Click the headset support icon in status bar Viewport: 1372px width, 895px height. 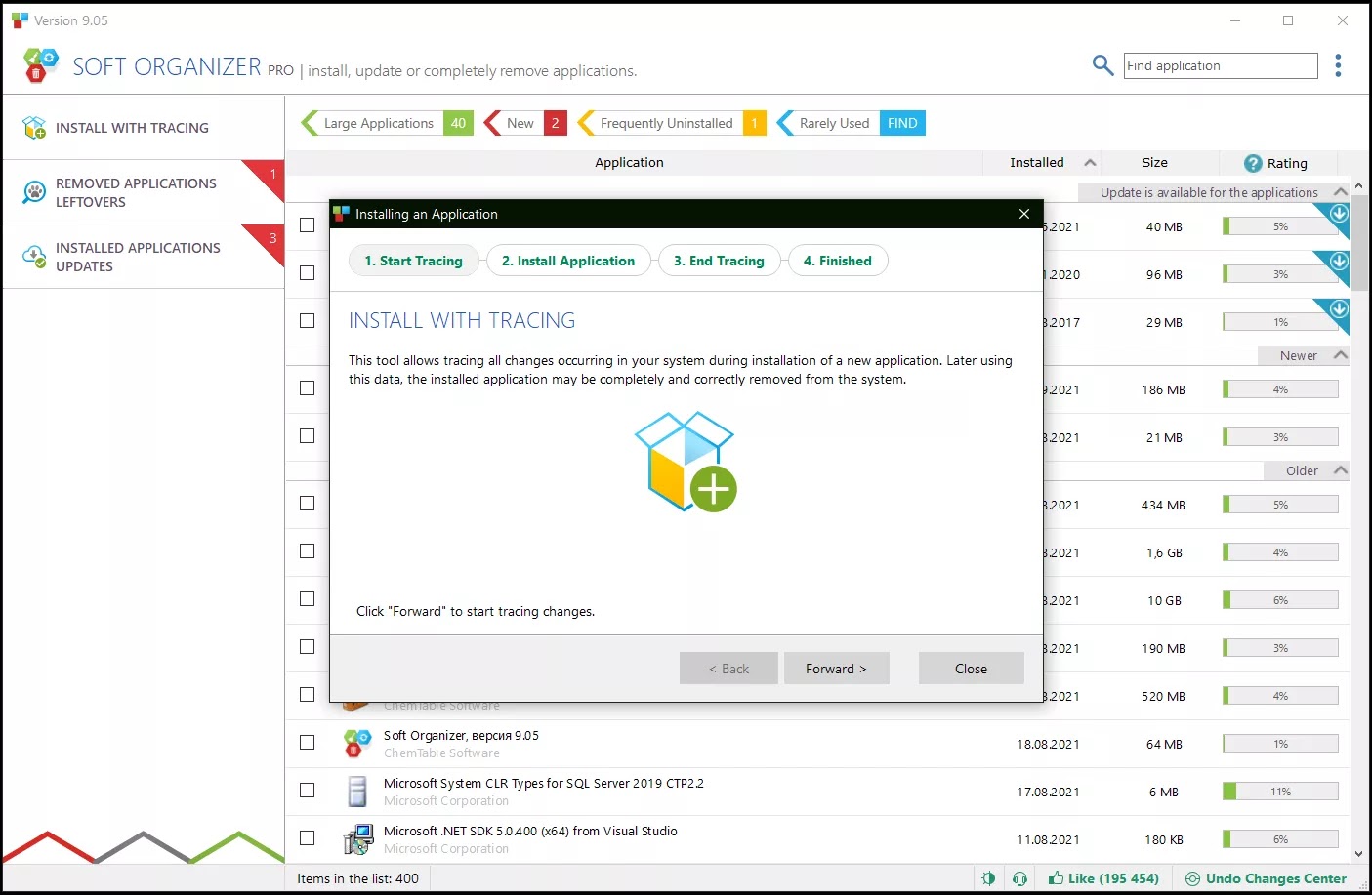(1019, 878)
